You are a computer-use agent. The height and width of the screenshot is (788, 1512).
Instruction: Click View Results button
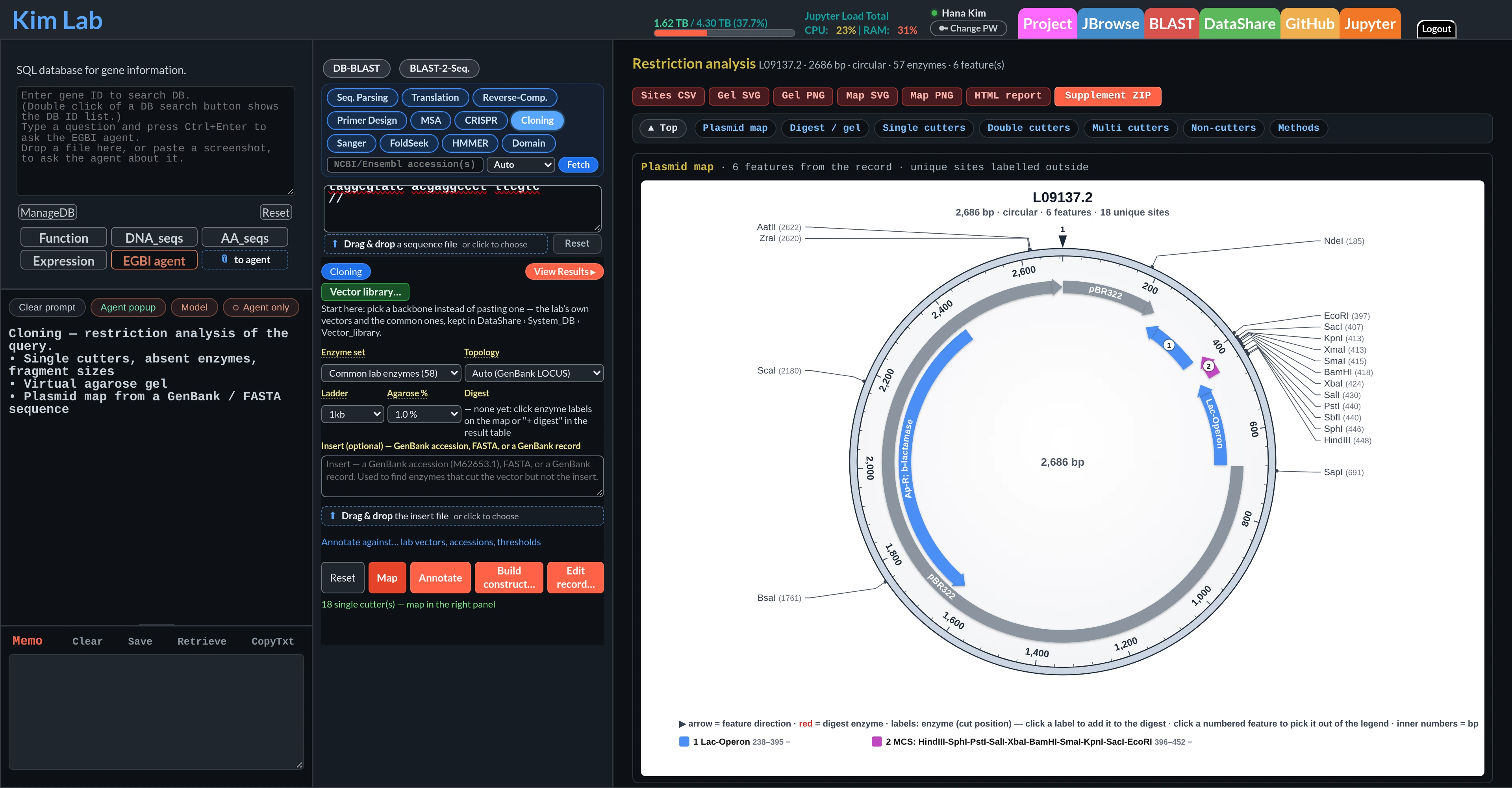click(x=564, y=271)
